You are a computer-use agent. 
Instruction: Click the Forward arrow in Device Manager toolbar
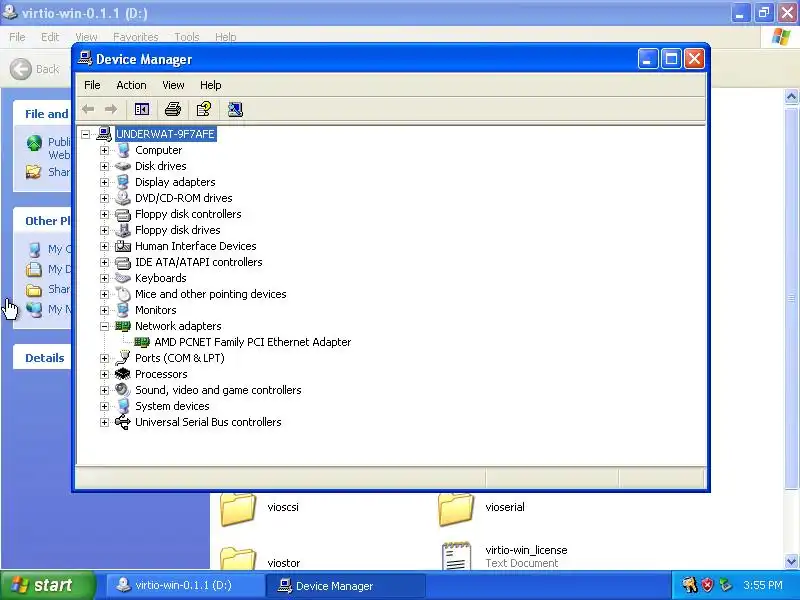pyautogui.click(x=111, y=109)
